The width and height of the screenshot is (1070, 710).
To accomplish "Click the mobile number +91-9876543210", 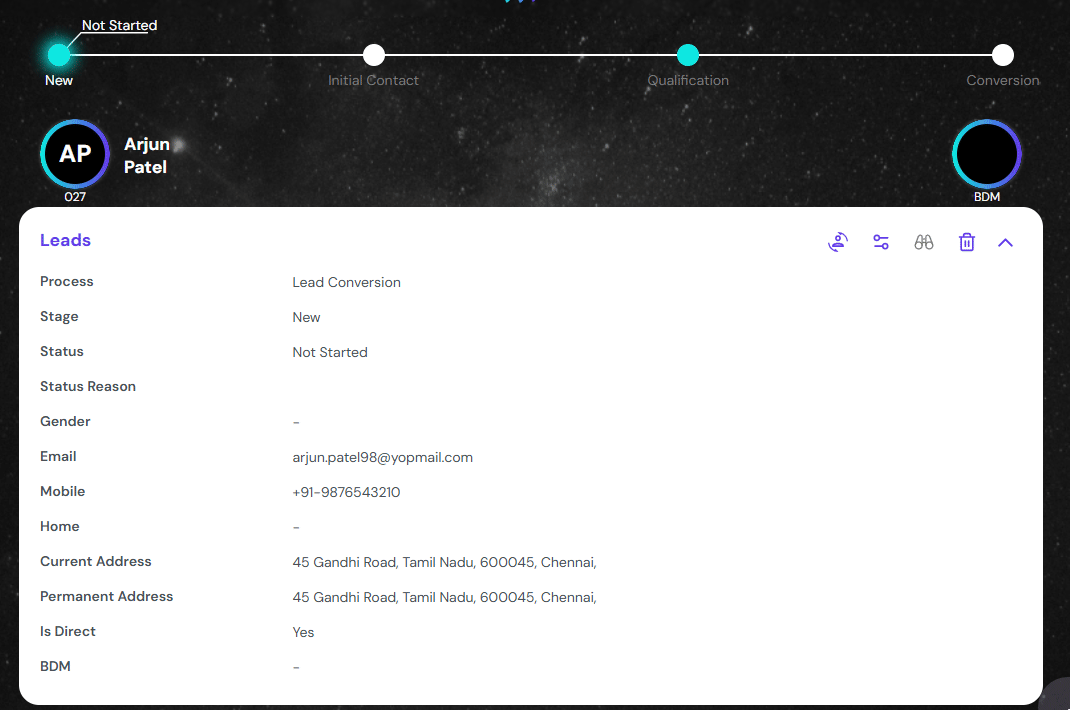I will [x=346, y=492].
